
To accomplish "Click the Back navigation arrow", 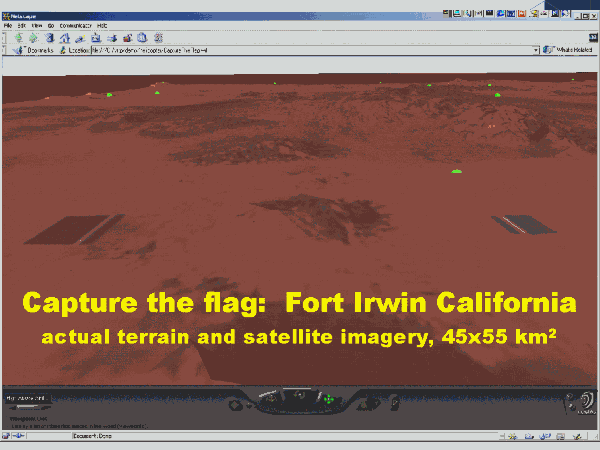I will (19, 36).
